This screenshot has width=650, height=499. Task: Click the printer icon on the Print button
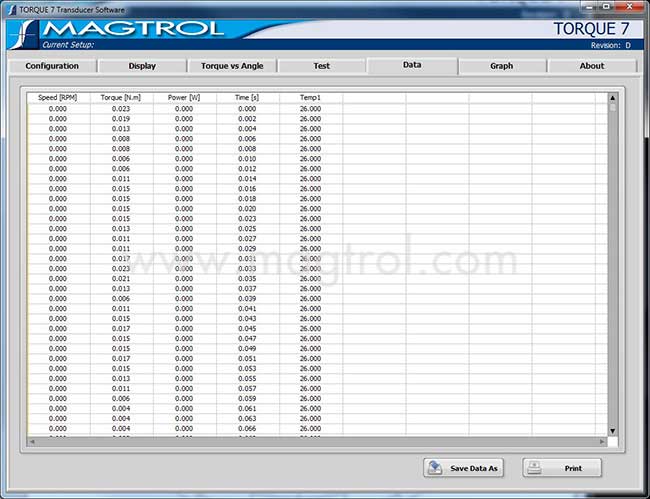click(x=535, y=468)
